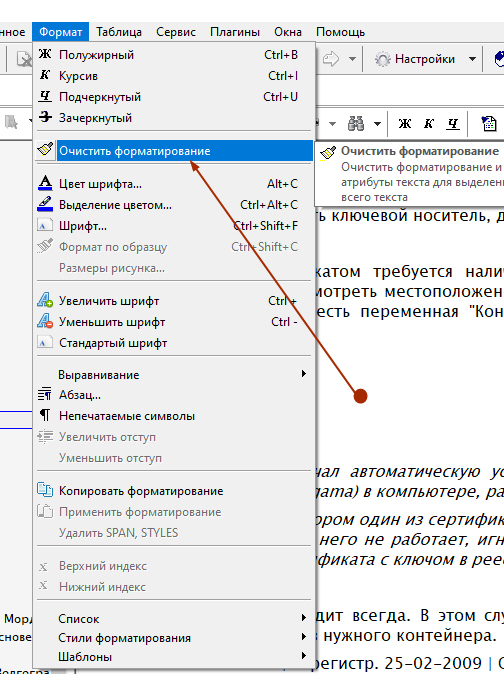Viewport: 504px width, 674px height.
Task: Click the Paragraph icon in the menu
Action: point(45,394)
